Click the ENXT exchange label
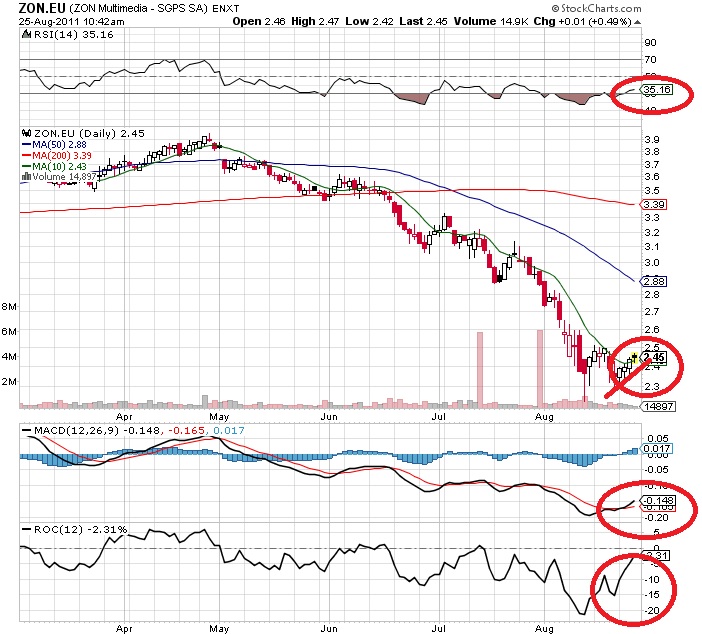Image resolution: width=702 pixels, height=634 pixels. coord(226,9)
